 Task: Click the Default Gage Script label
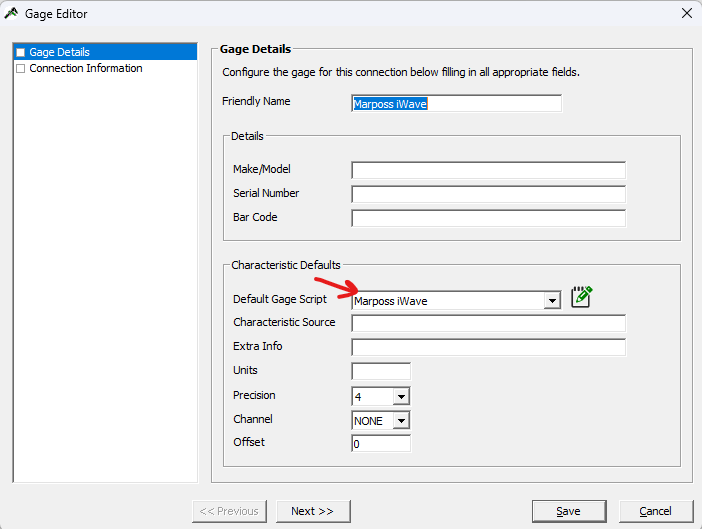click(x=280, y=299)
